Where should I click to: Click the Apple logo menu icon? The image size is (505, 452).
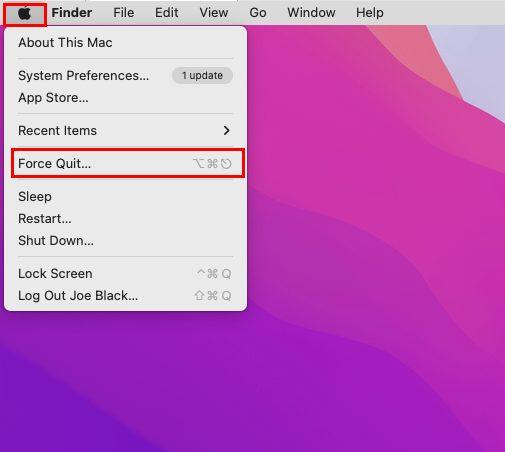coord(25,13)
